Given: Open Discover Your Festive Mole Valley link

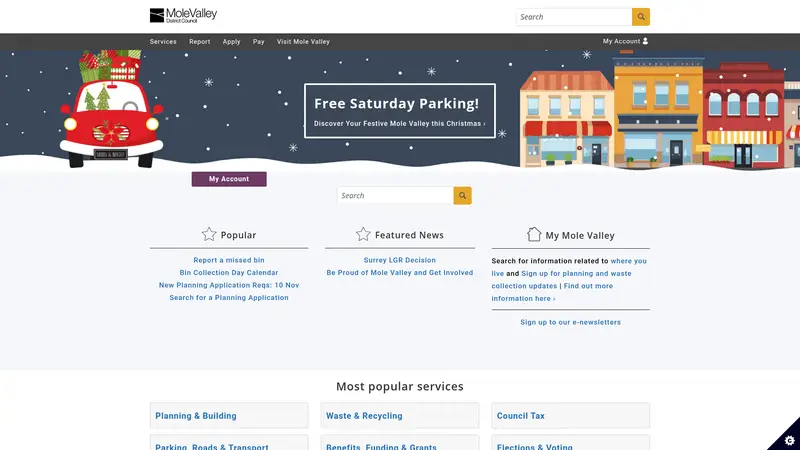Looking at the screenshot, I should tap(399, 123).
